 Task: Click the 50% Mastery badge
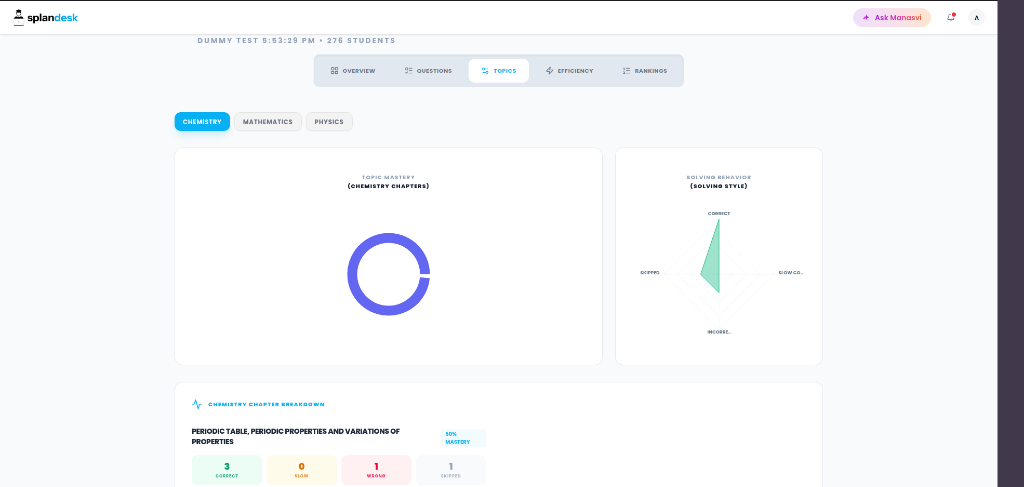point(462,438)
